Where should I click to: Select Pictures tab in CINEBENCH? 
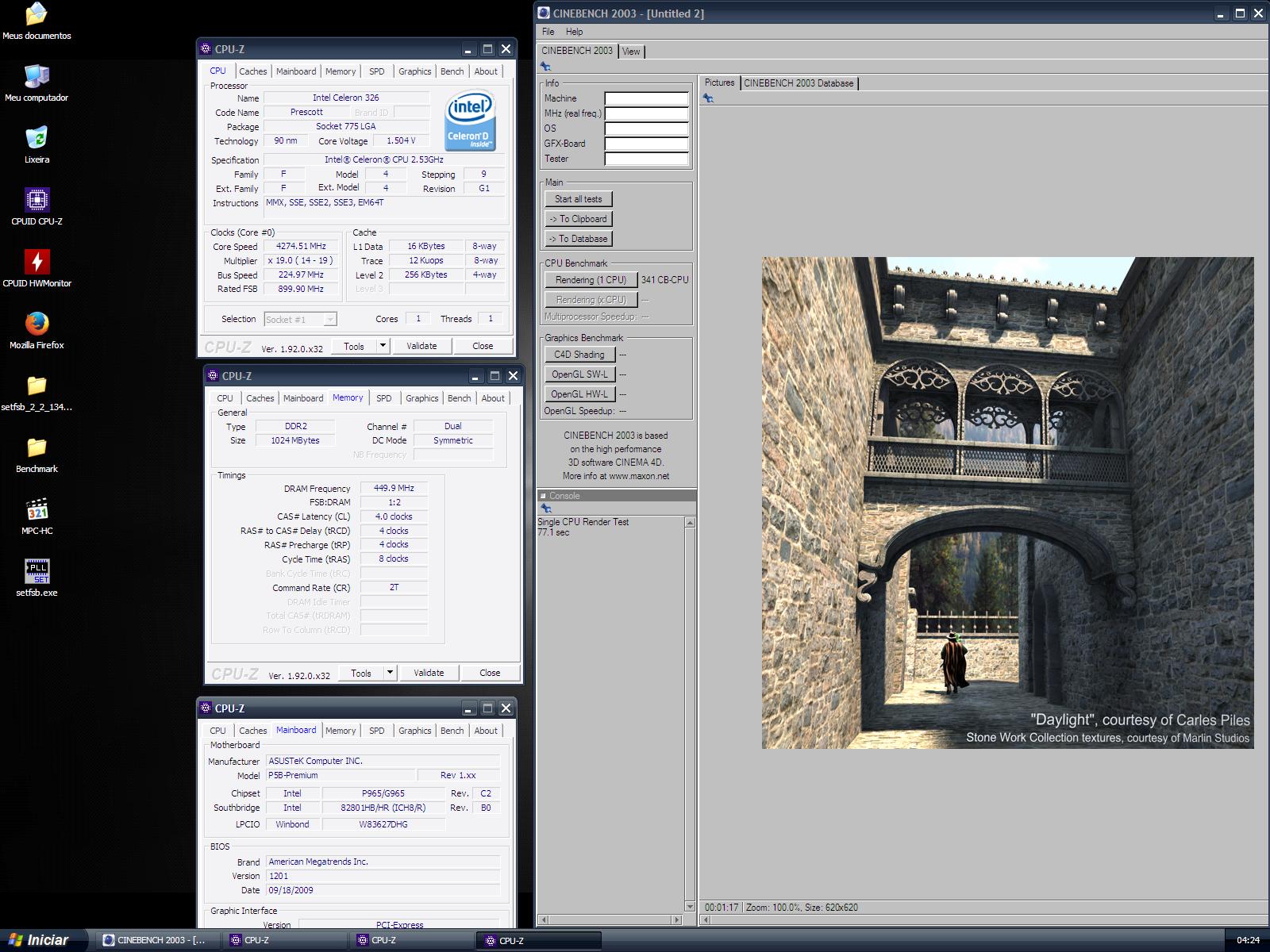(720, 83)
